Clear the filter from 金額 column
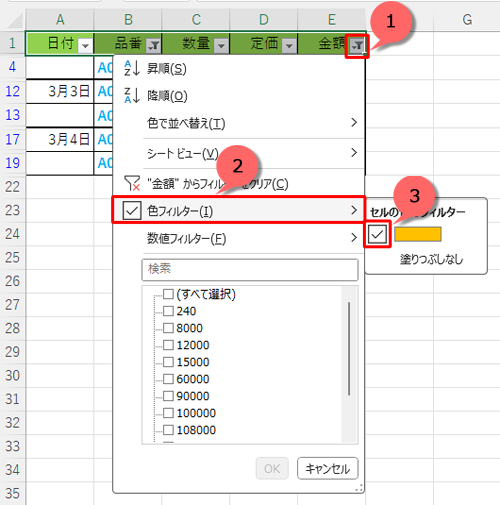The width and height of the screenshot is (500, 505). (238, 183)
